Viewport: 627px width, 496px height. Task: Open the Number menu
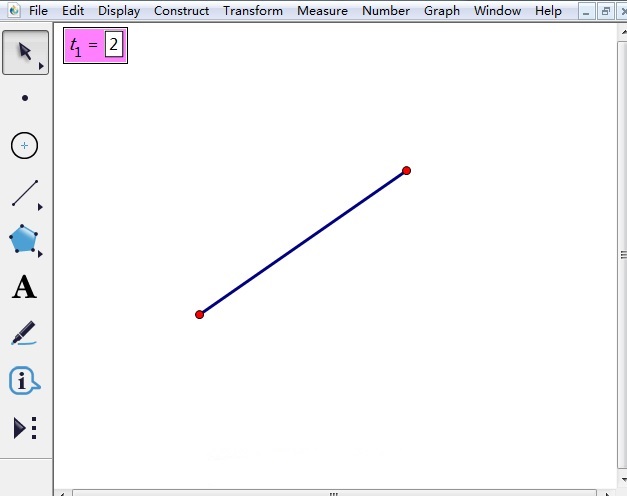[386, 11]
